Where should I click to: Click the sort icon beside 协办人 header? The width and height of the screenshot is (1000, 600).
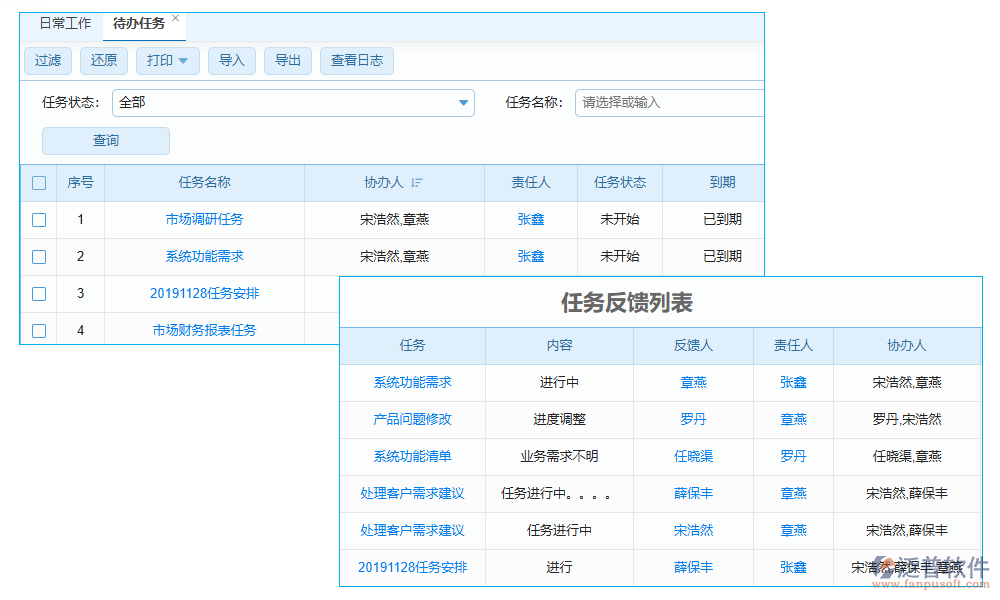click(x=417, y=183)
